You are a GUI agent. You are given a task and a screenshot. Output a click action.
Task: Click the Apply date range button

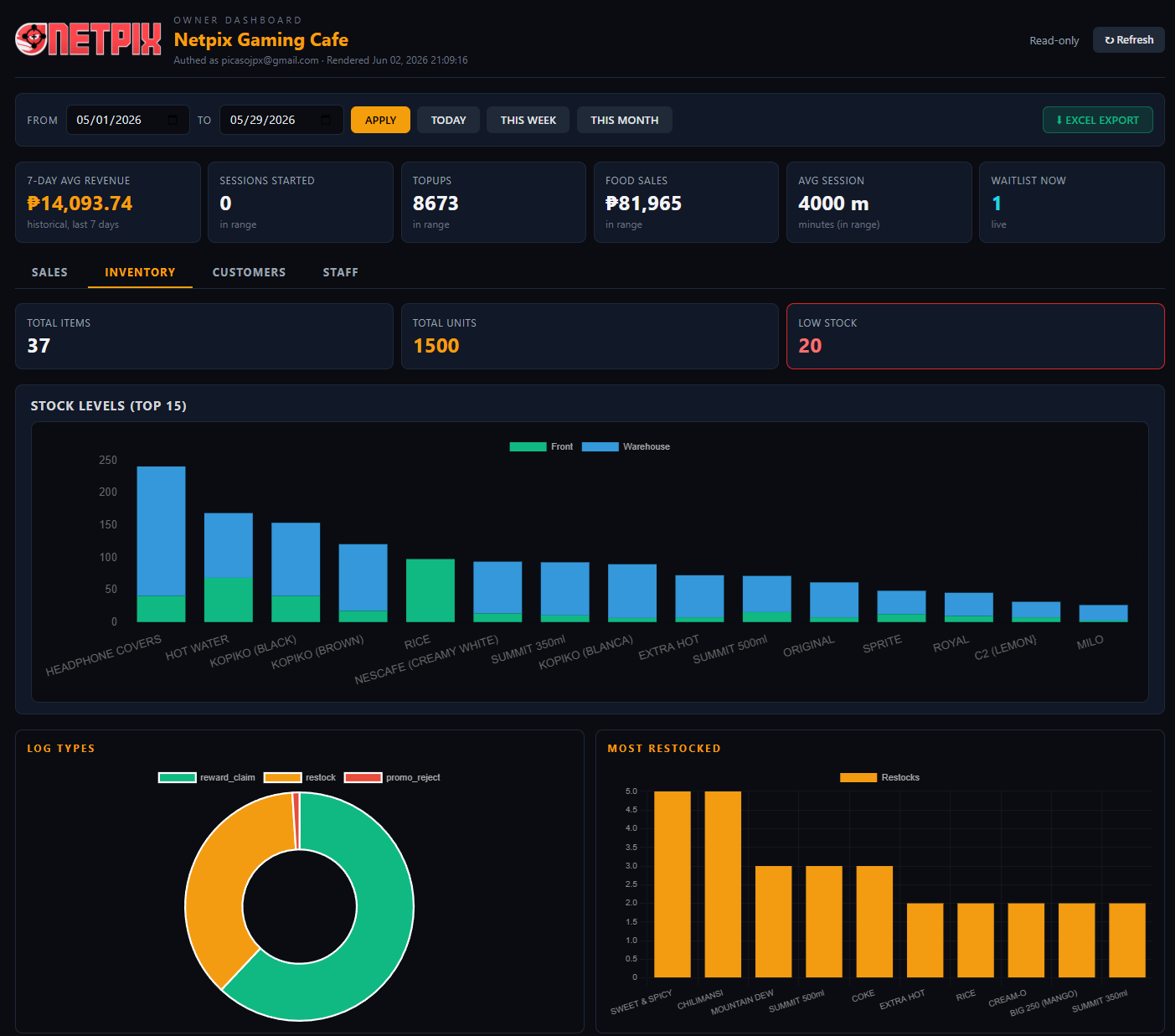point(380,120)
